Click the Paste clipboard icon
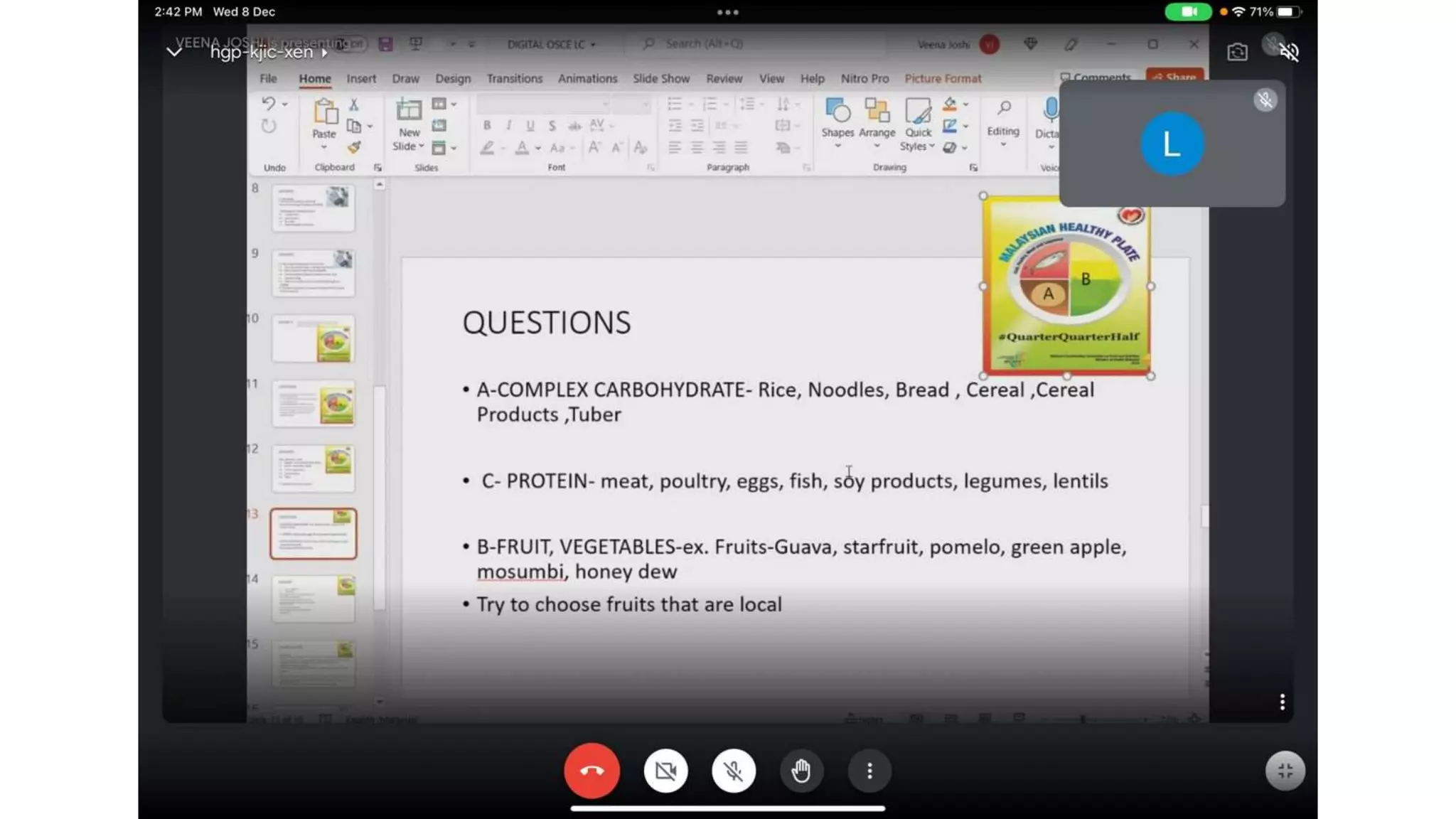 point(324,112)
